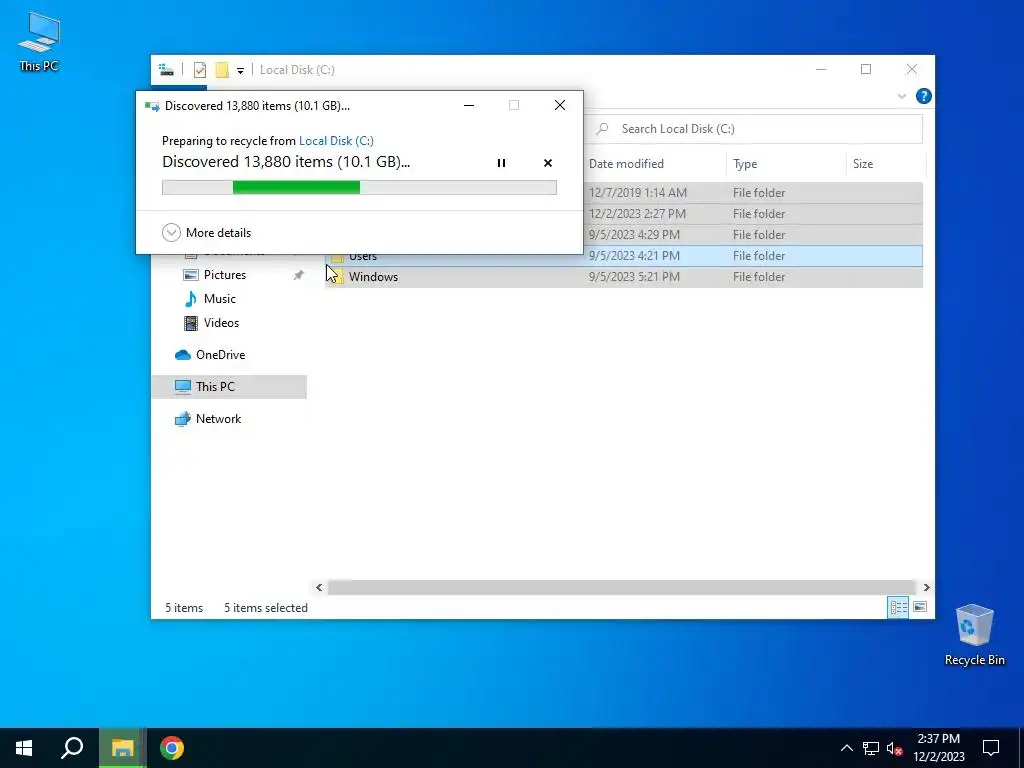Open Customize Quick Access Toolbar dropdown

point(240,71)
